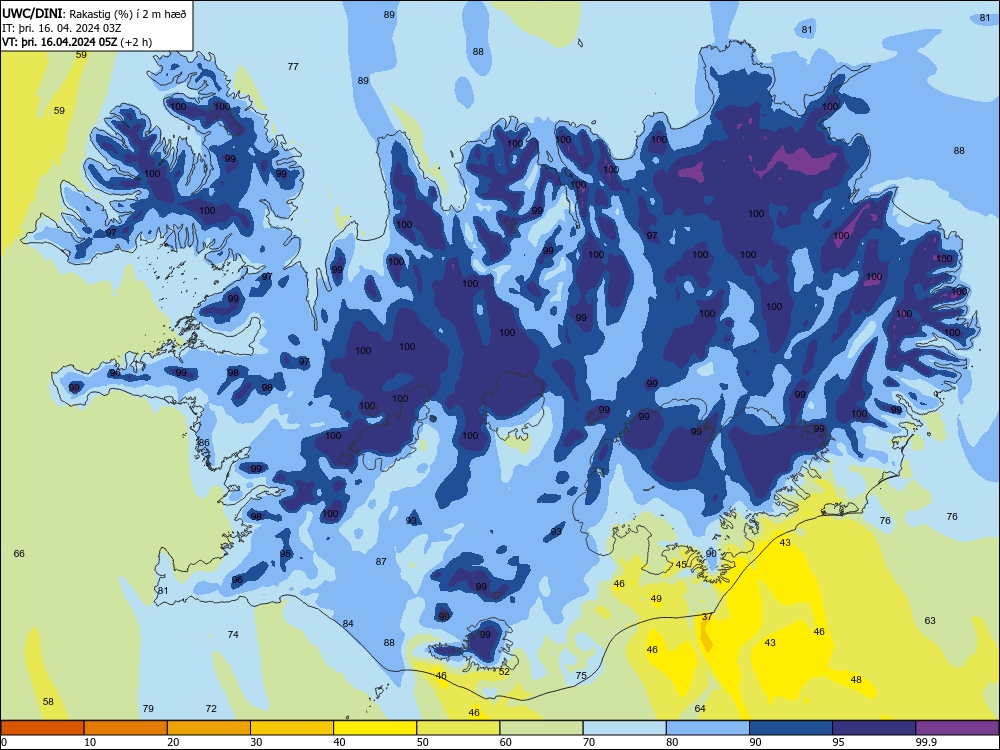Pick the pale yellow 50–60 legend swatch
The width and height of the screenshot is (1000, 750).
[x=459, y=728]
